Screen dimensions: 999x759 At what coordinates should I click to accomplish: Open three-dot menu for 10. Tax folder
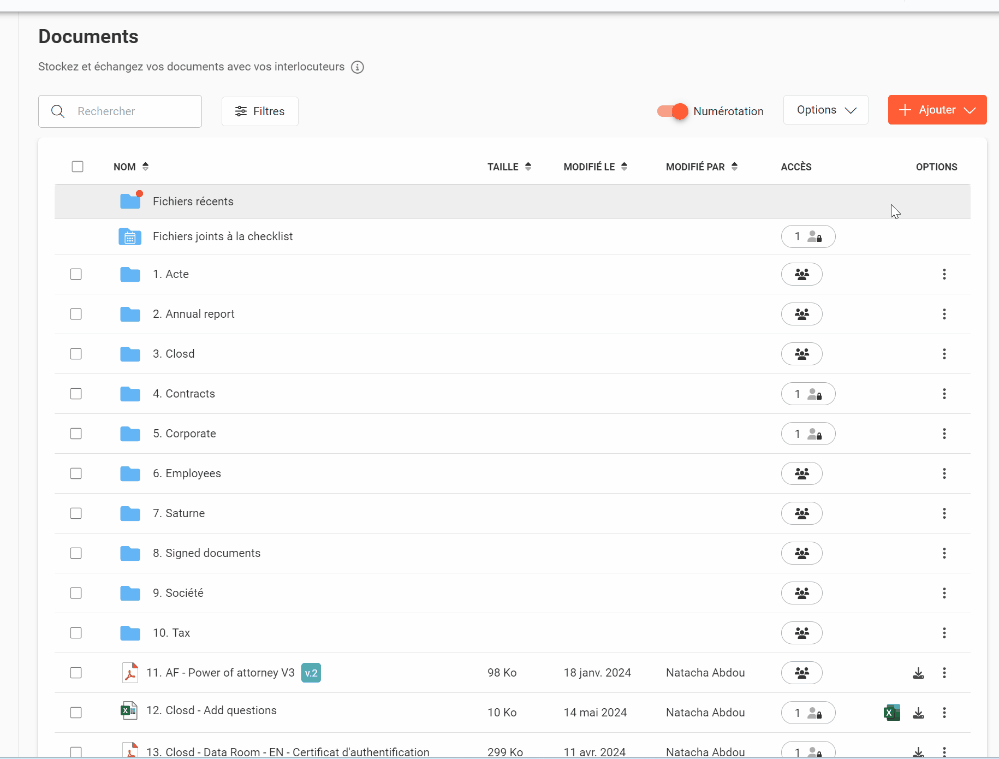(944, 633)
